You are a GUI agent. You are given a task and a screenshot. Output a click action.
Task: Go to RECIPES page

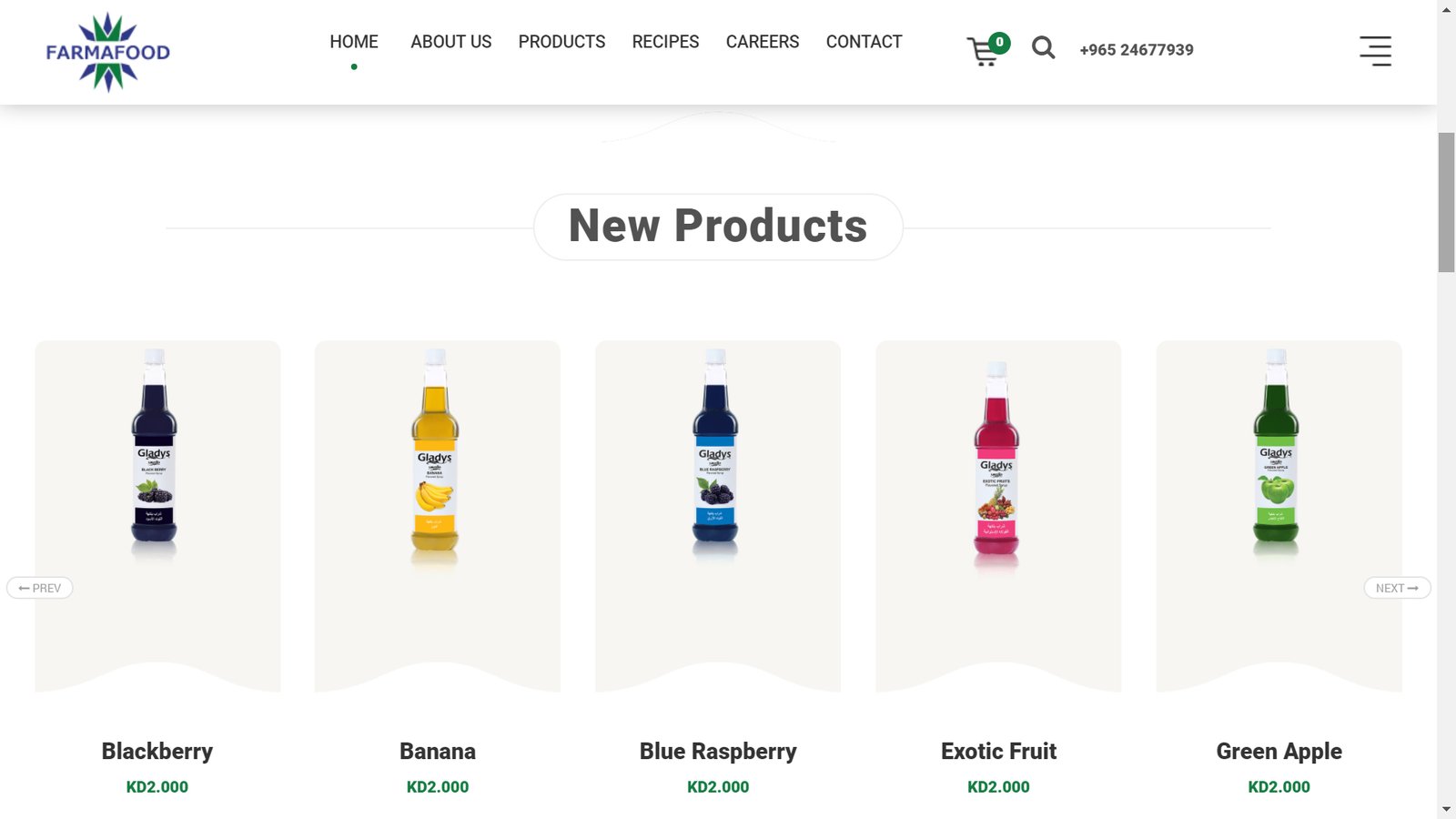665,42
